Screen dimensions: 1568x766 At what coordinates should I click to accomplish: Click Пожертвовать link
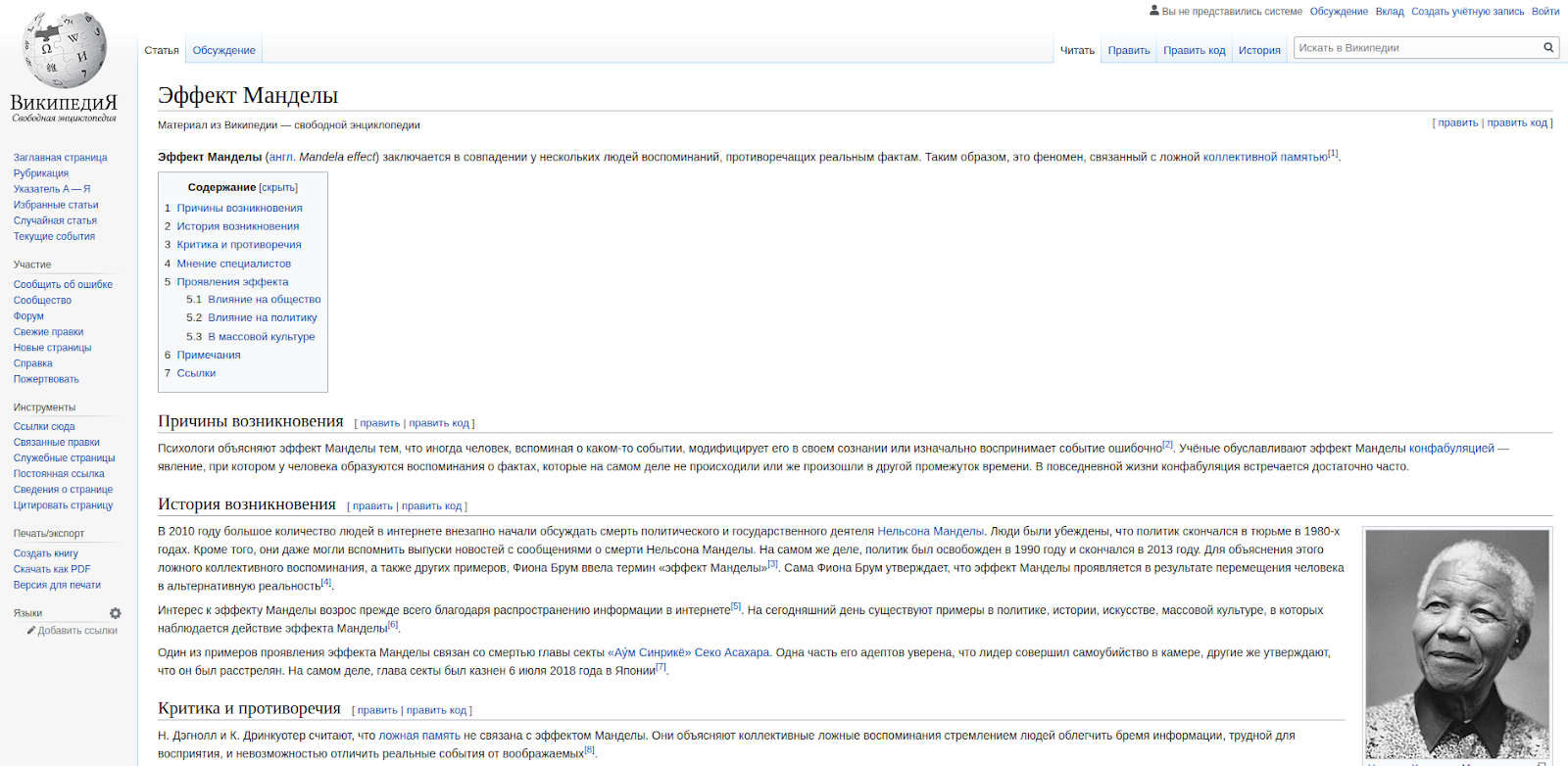coord(46,379)
